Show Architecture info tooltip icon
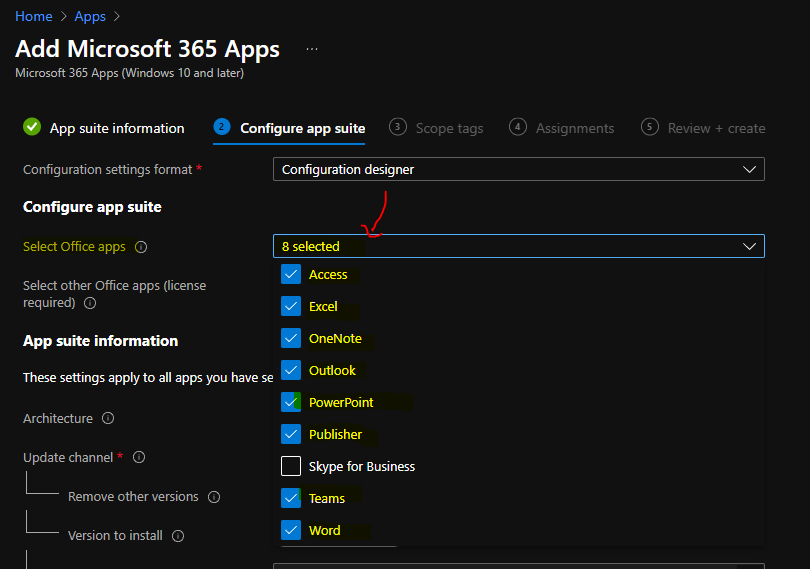810x569 pixels. click(108, 418)
